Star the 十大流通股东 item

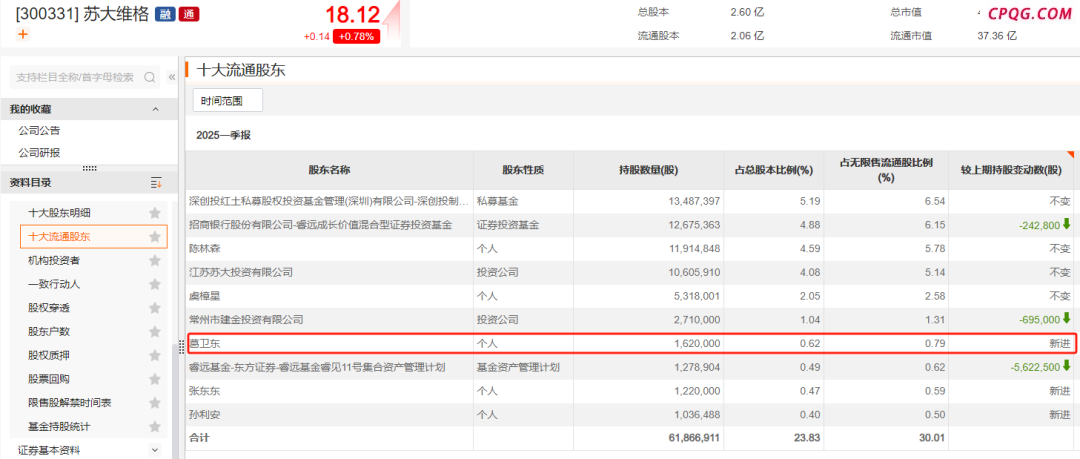pyautogui.click(x=155, y=236)
